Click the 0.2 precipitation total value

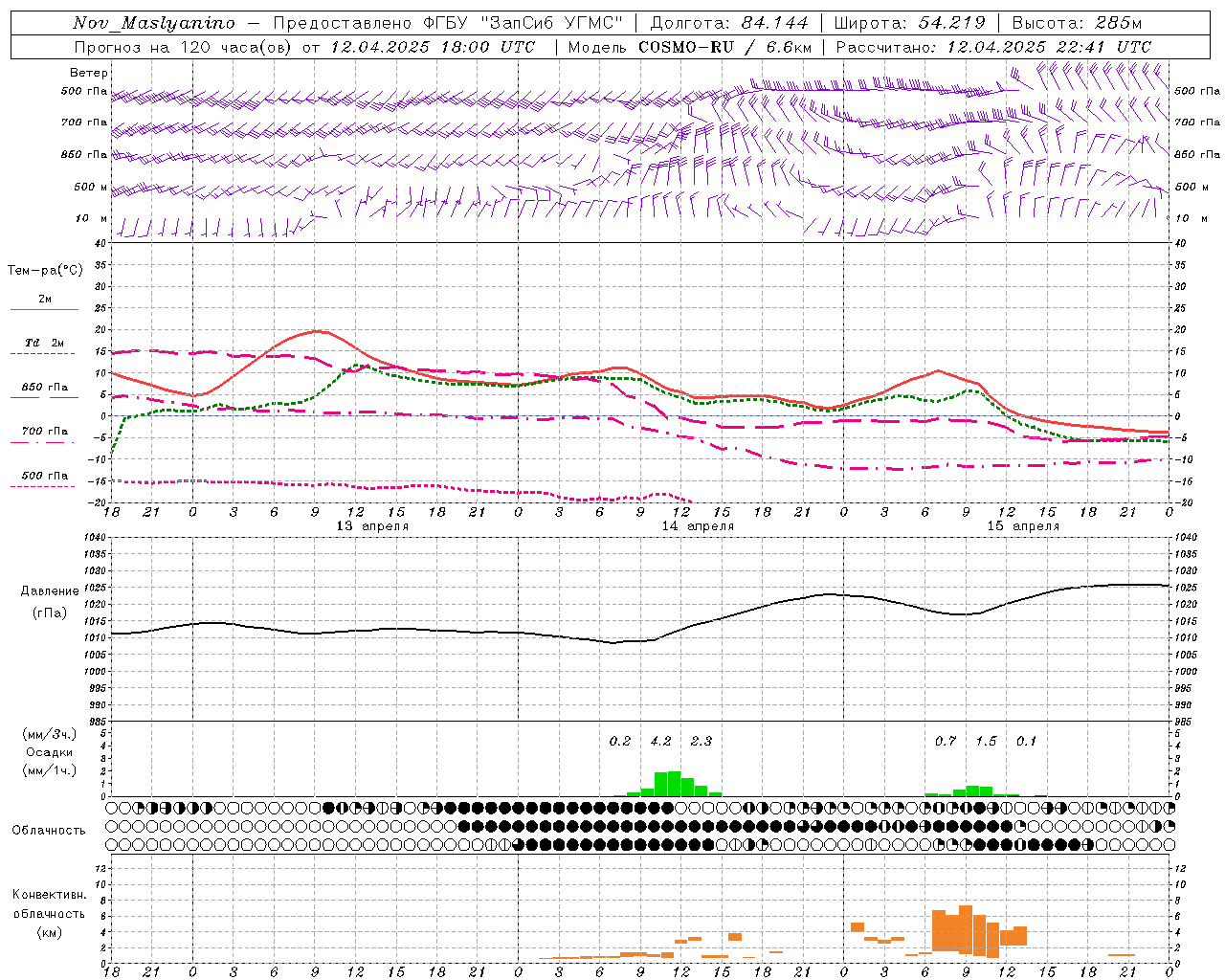pos(620,742)
